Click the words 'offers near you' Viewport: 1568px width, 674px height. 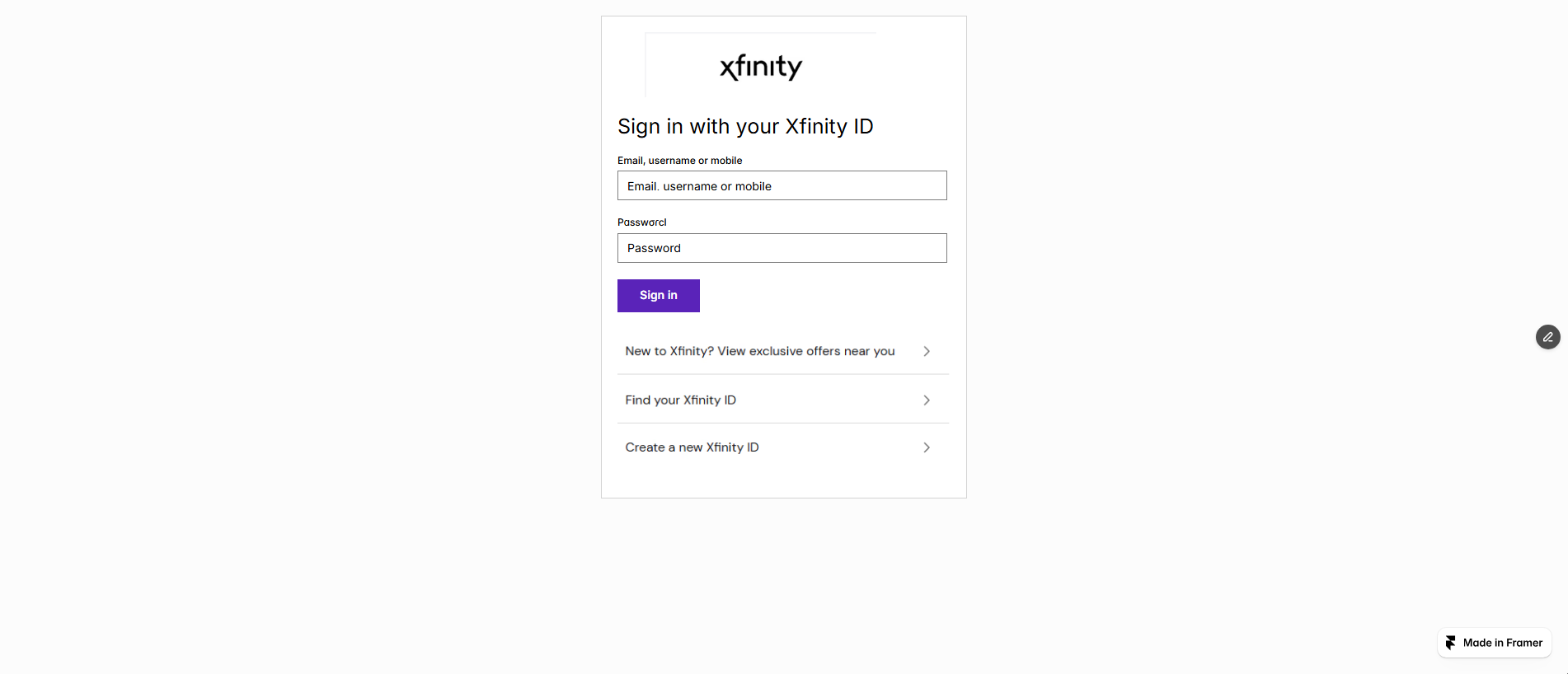point(851,351)
